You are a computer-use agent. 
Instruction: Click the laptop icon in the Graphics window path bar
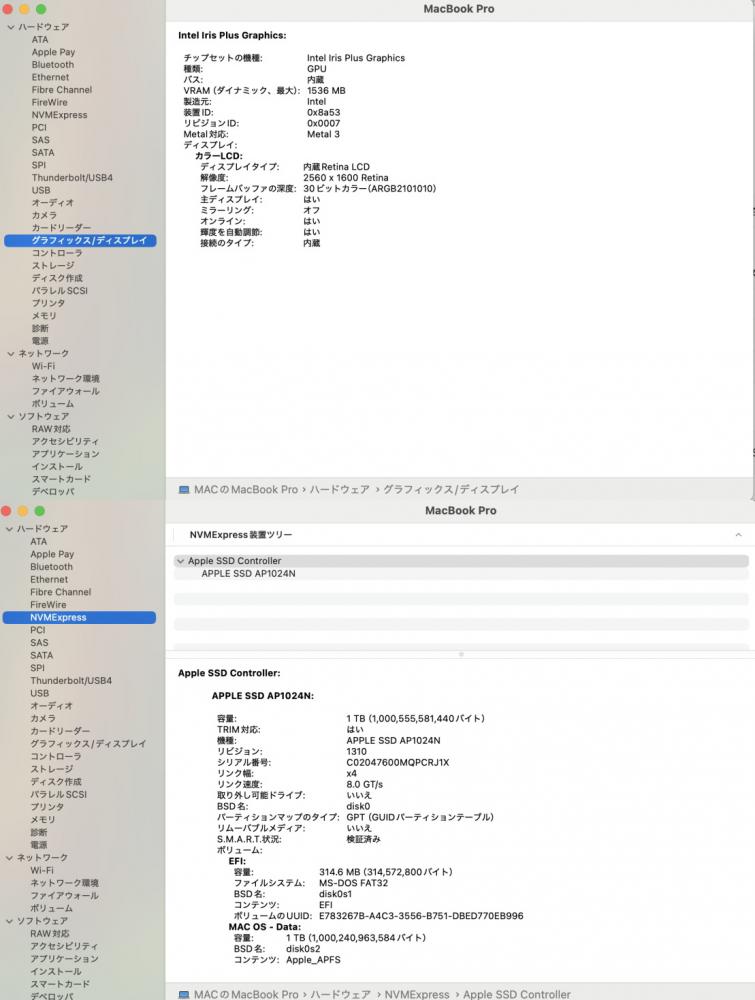184,490
